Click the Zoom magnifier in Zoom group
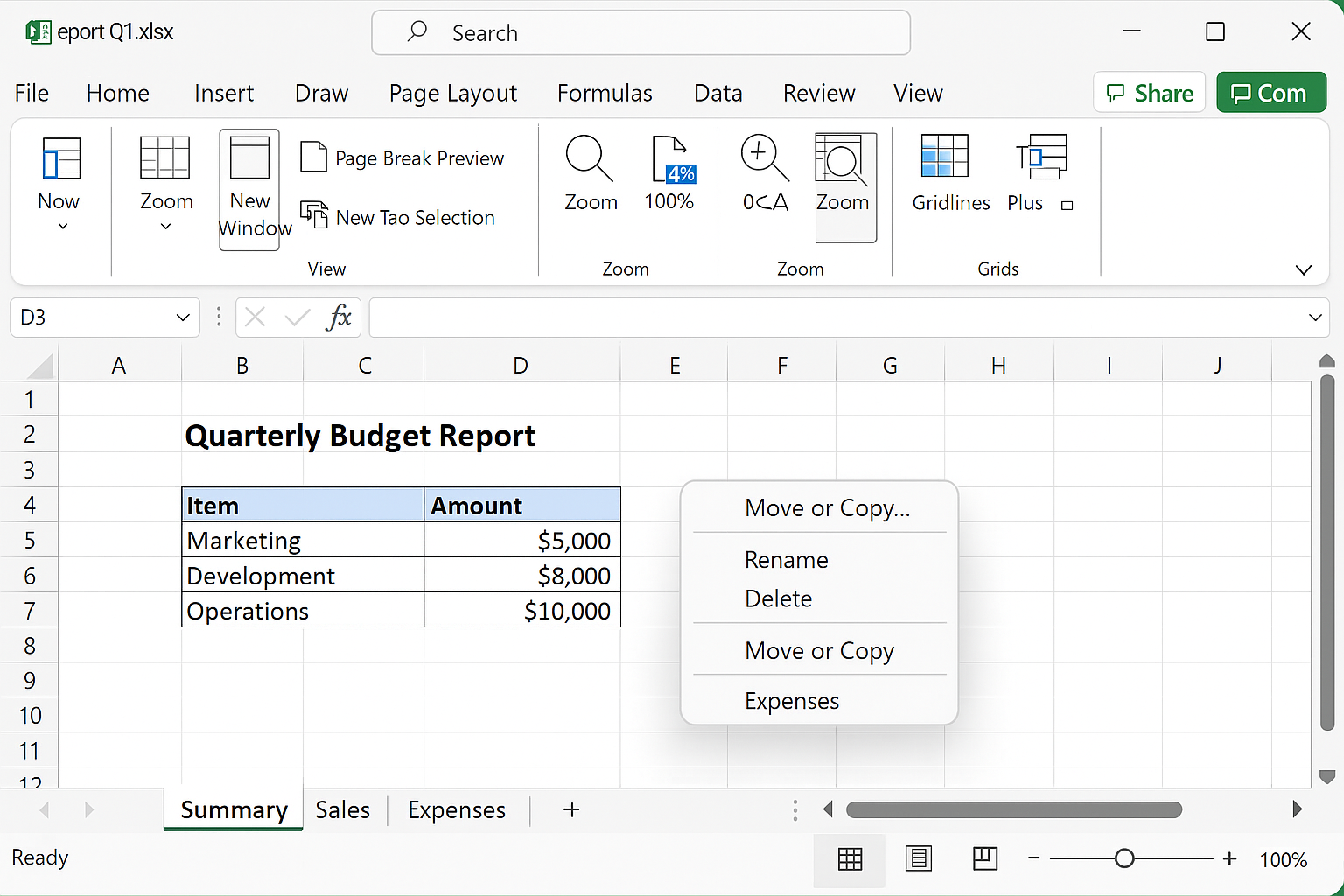 (590, 159)
